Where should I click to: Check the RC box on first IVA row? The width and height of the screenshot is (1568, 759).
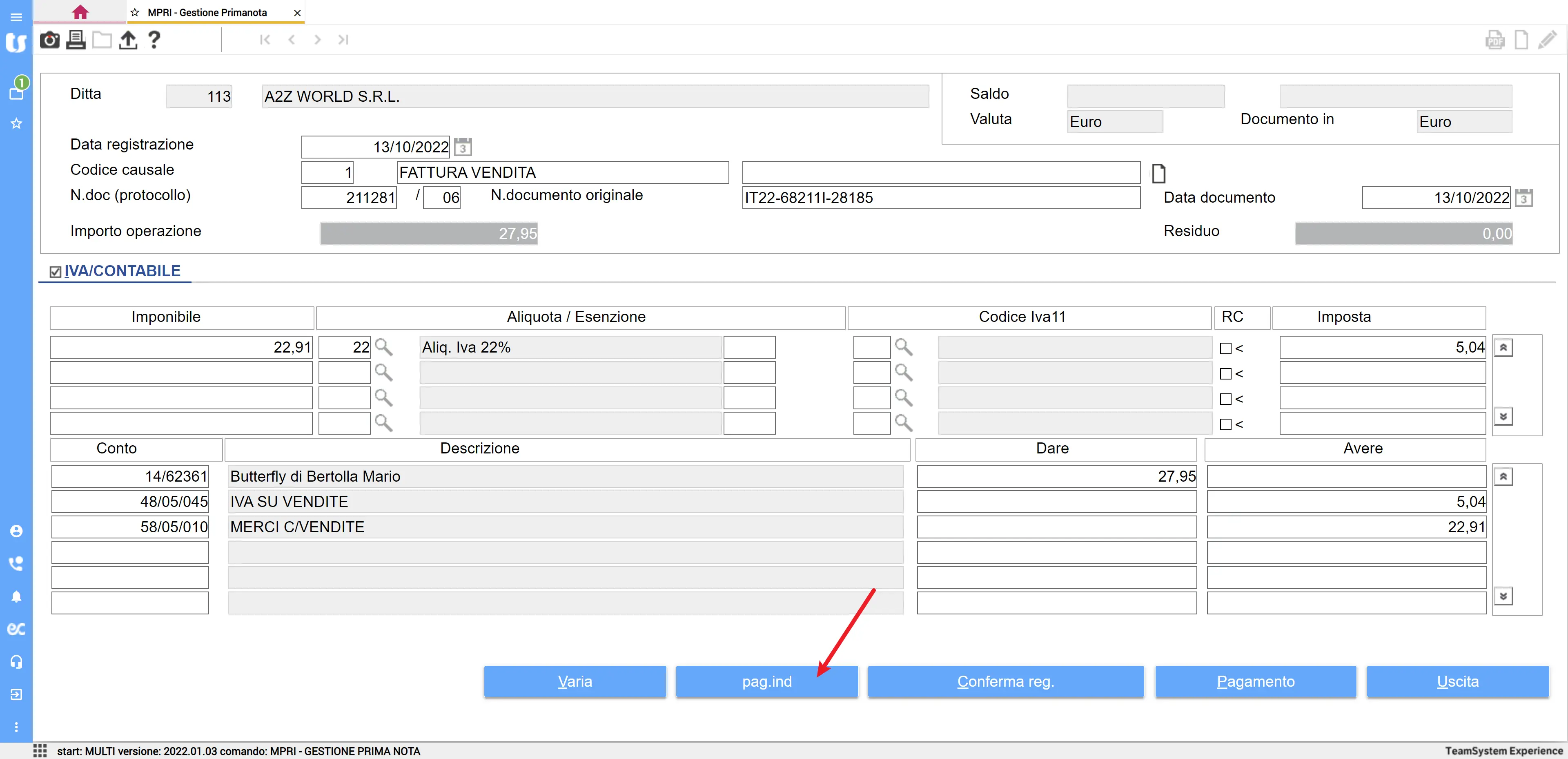(x=1225, y=348)
